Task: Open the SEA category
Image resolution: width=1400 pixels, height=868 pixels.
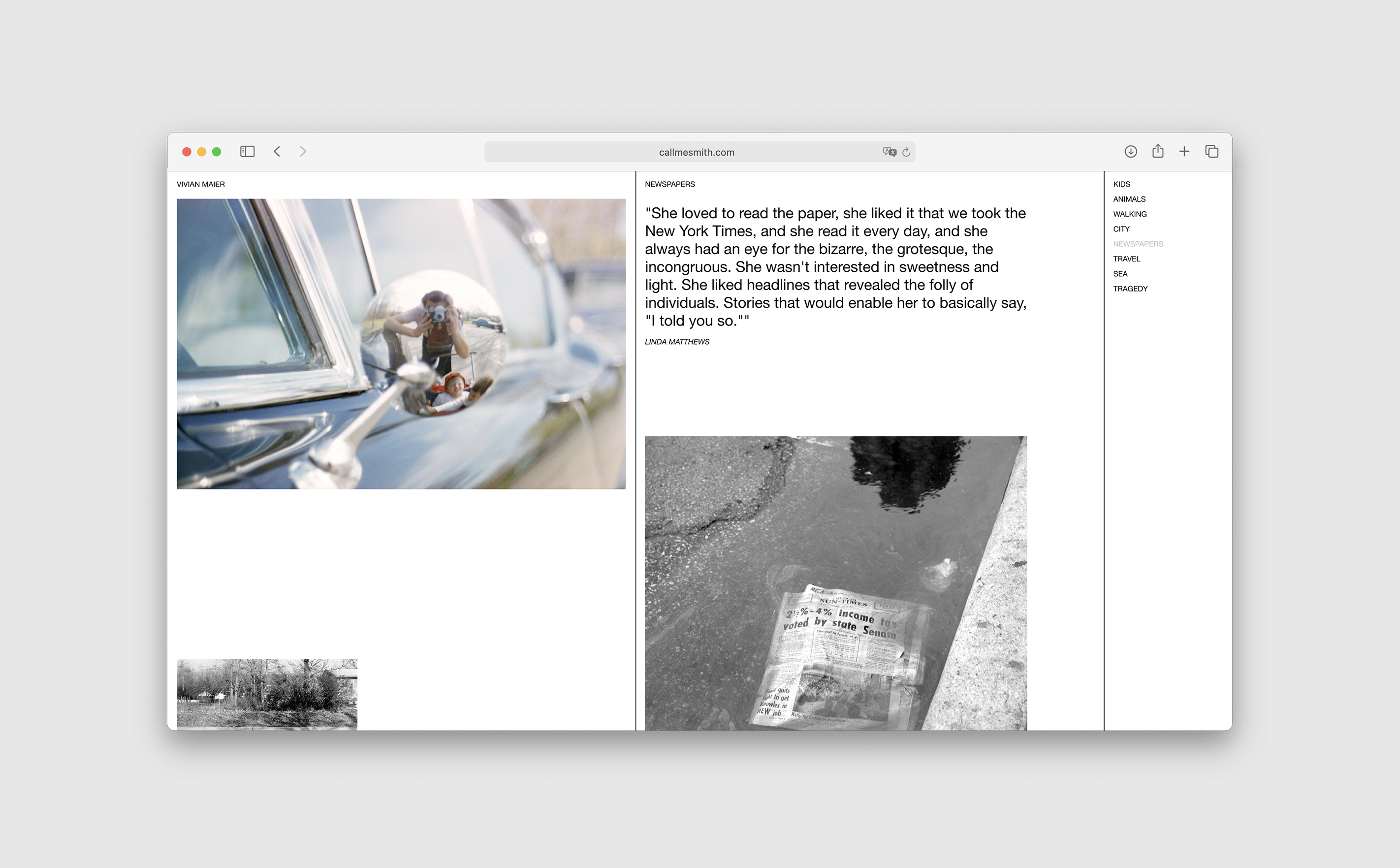Action: (x=1120, y=274)
